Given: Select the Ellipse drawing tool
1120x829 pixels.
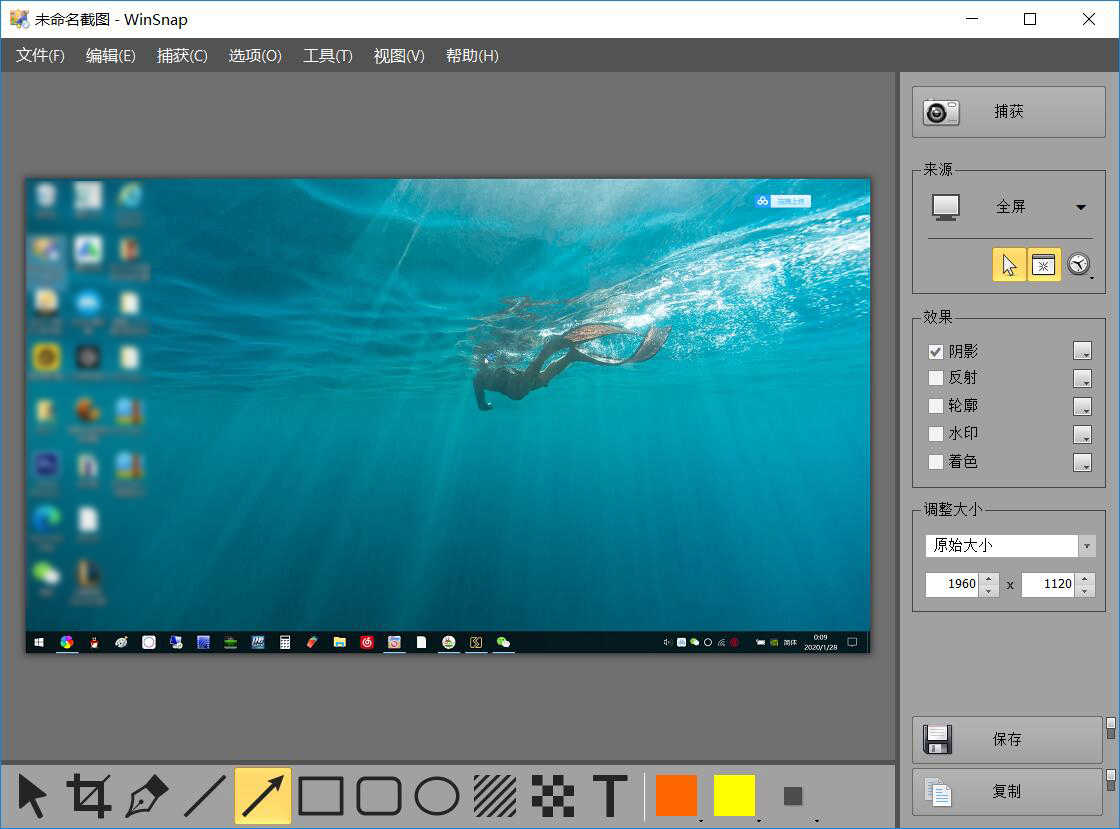Looking at the screenshot, I should click(x=436, y=796).
